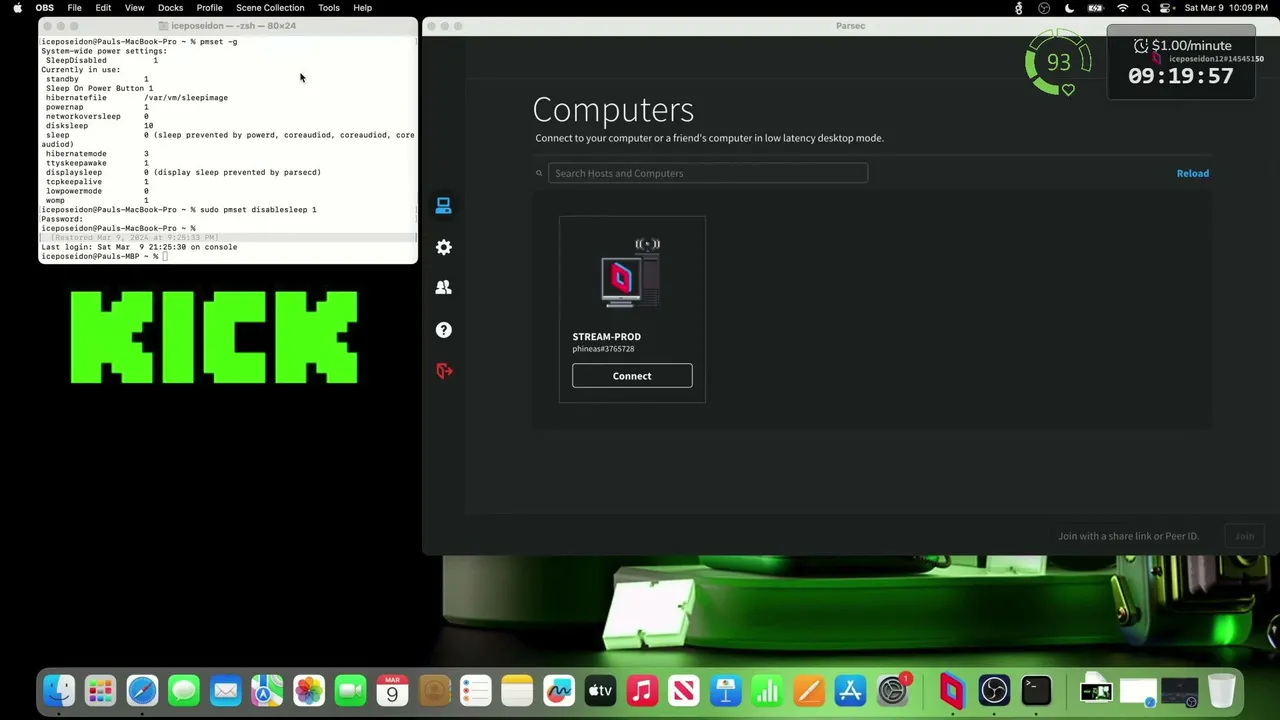Viewport: 1280px width, 720px height.
Task: Open the OBS application menu
Action: (x=45, y=8)
